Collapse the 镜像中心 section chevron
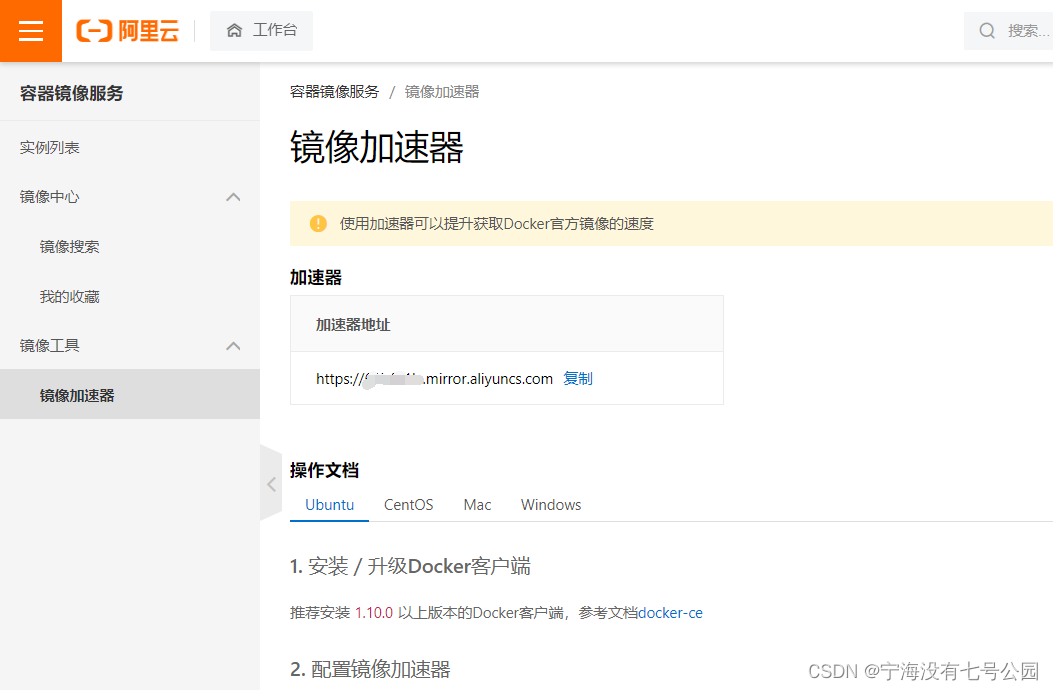This screenshot has height=690, width=1053. click(x=233, y=197)
